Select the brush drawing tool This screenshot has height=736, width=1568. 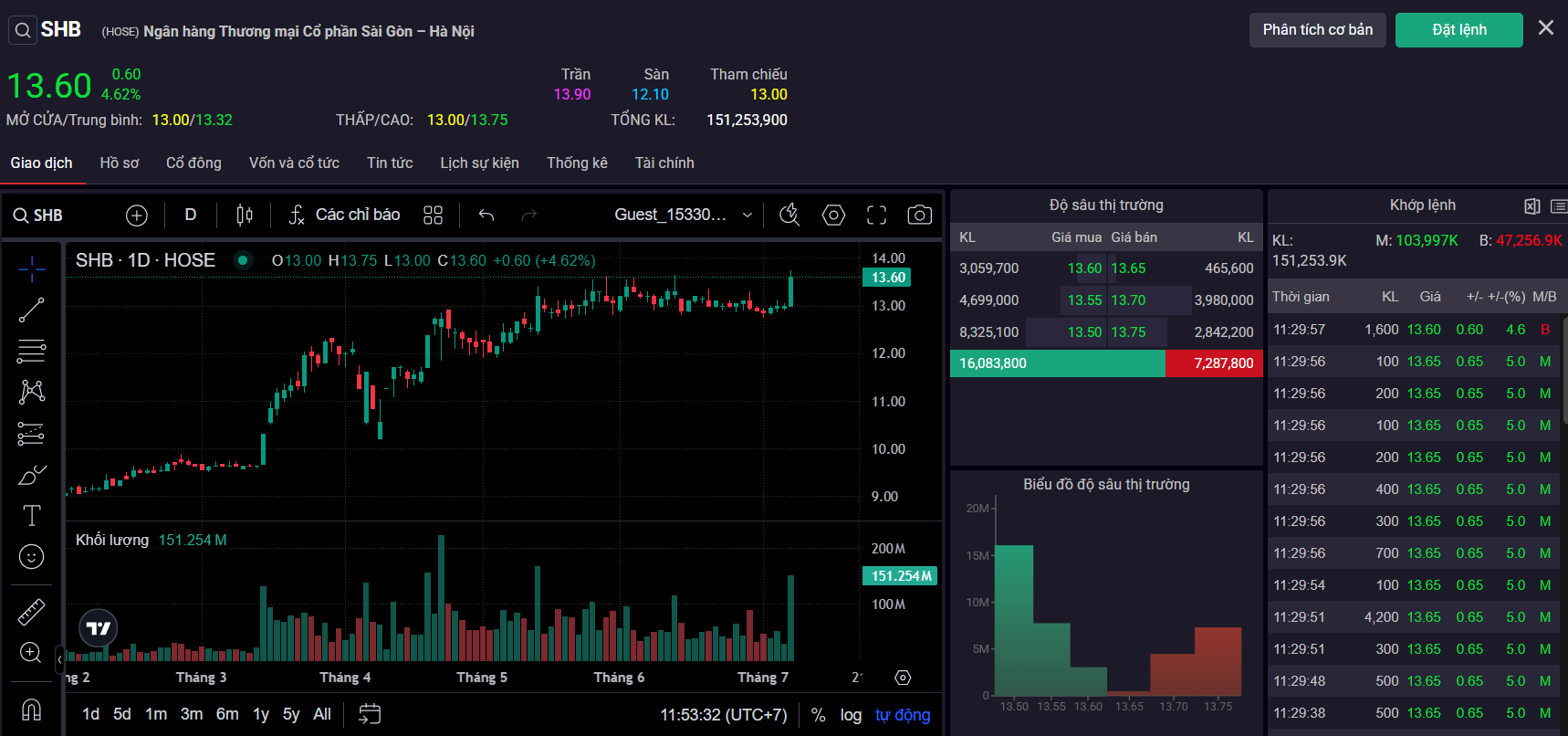tap(32, 475)
